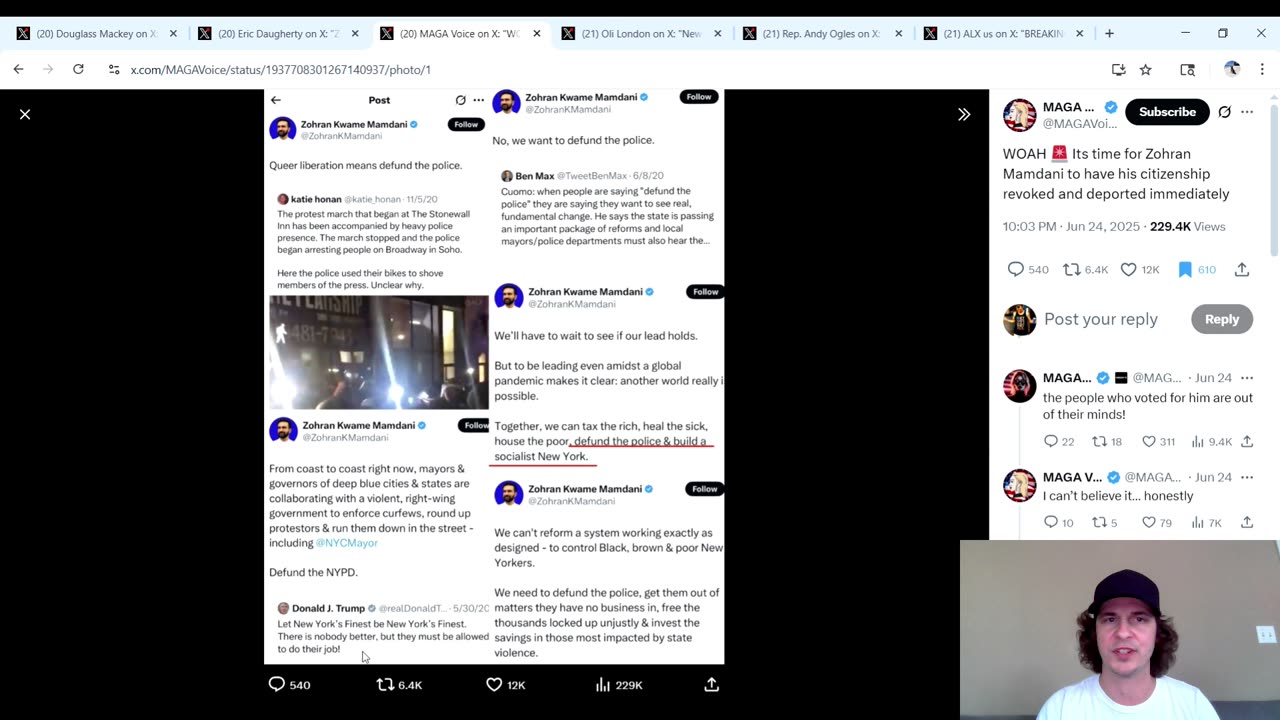Open more options on 'out of their minds' reply
Image resolution: width=1280 pixels, height=720 pixels.
pyautogui.click(x=1247, y=378)
